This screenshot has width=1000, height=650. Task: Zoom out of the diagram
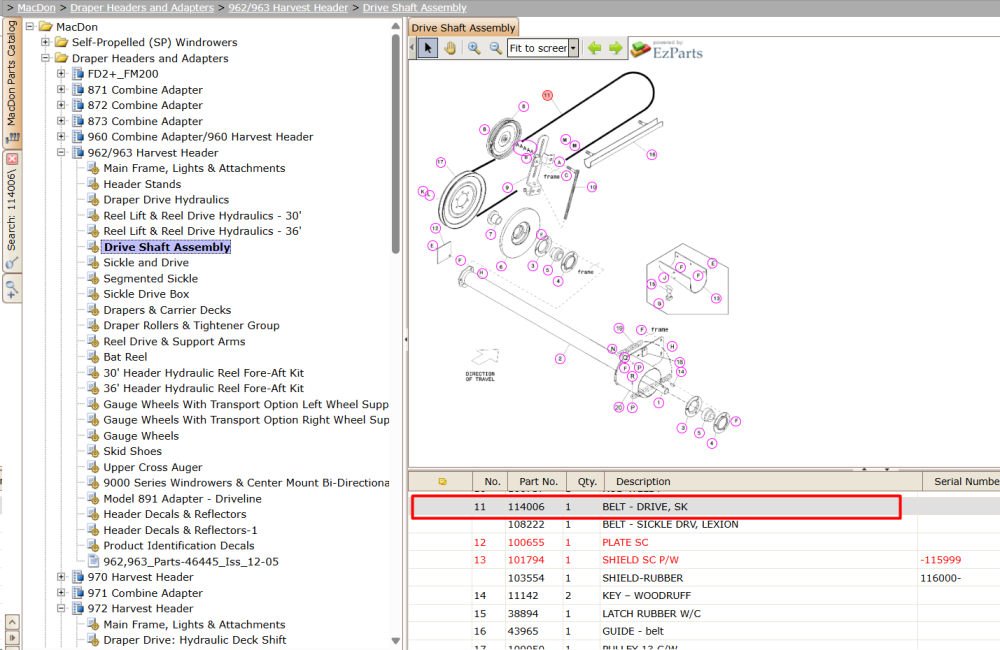(x=496, y=48)
